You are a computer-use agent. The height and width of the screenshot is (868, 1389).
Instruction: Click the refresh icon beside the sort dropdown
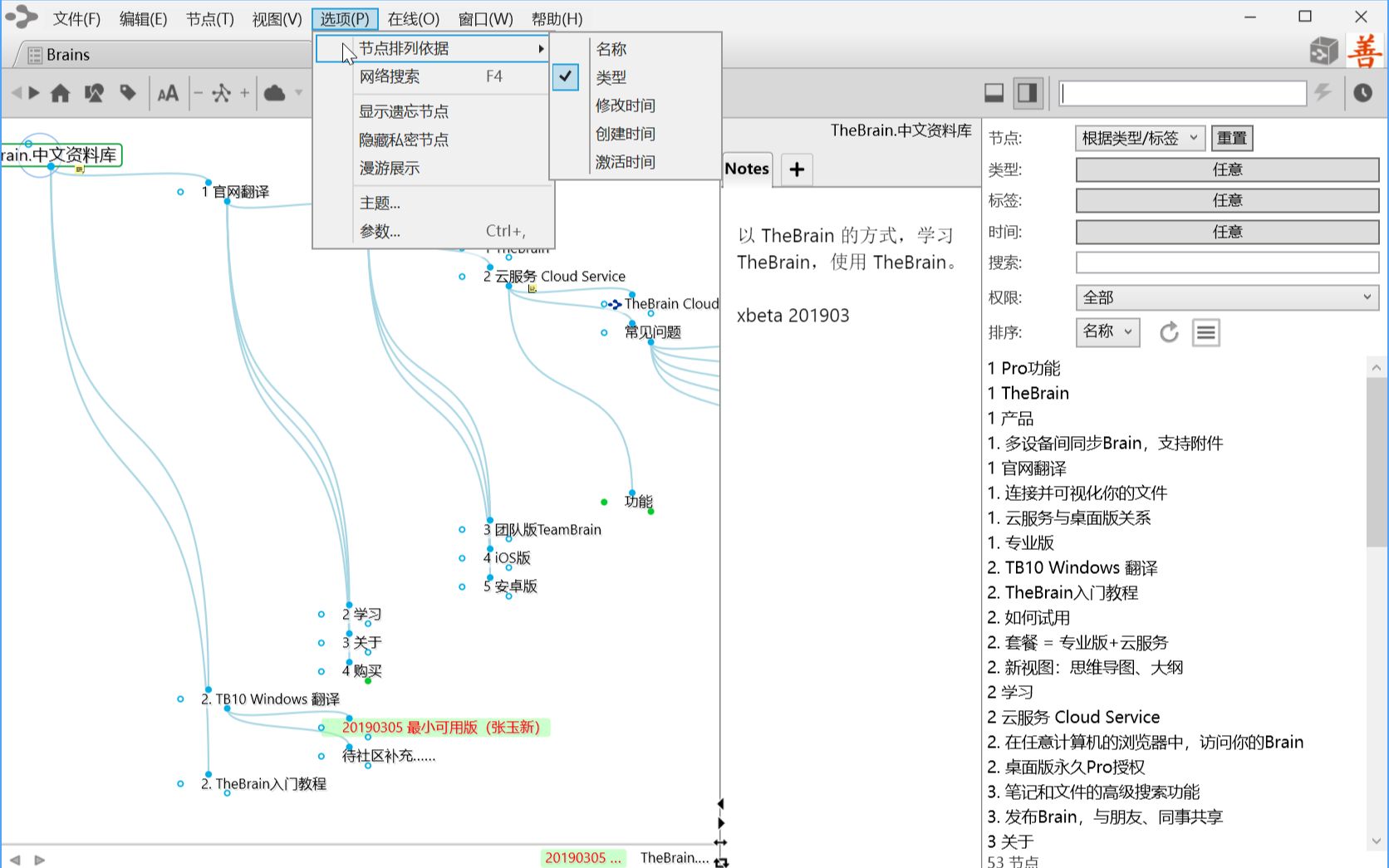click(x=1169, y=332)
